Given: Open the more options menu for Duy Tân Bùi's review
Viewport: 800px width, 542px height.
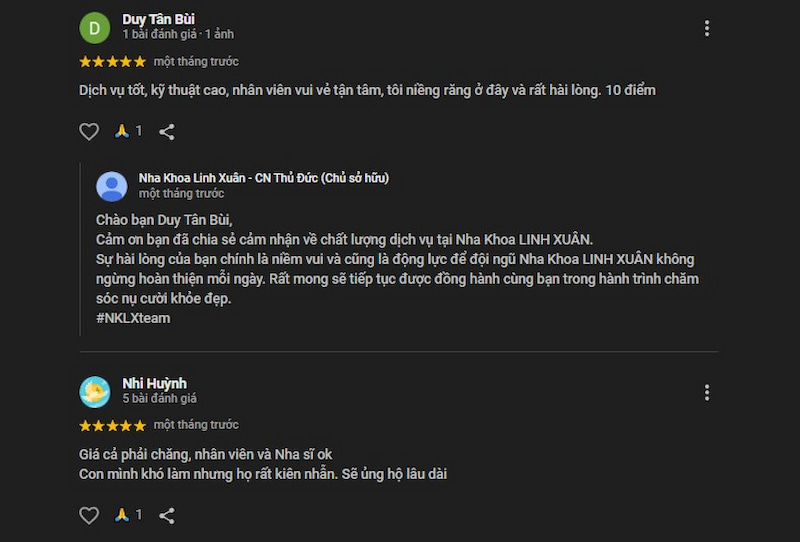Looking at the screenshot, I should click(707, 28).
